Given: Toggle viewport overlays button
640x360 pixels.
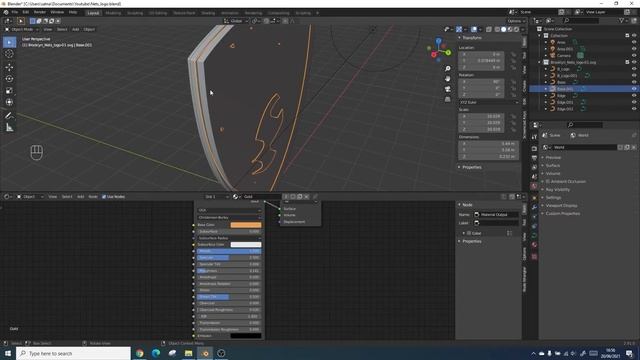Looking at the screenshot, I should (x=474, y=29).
